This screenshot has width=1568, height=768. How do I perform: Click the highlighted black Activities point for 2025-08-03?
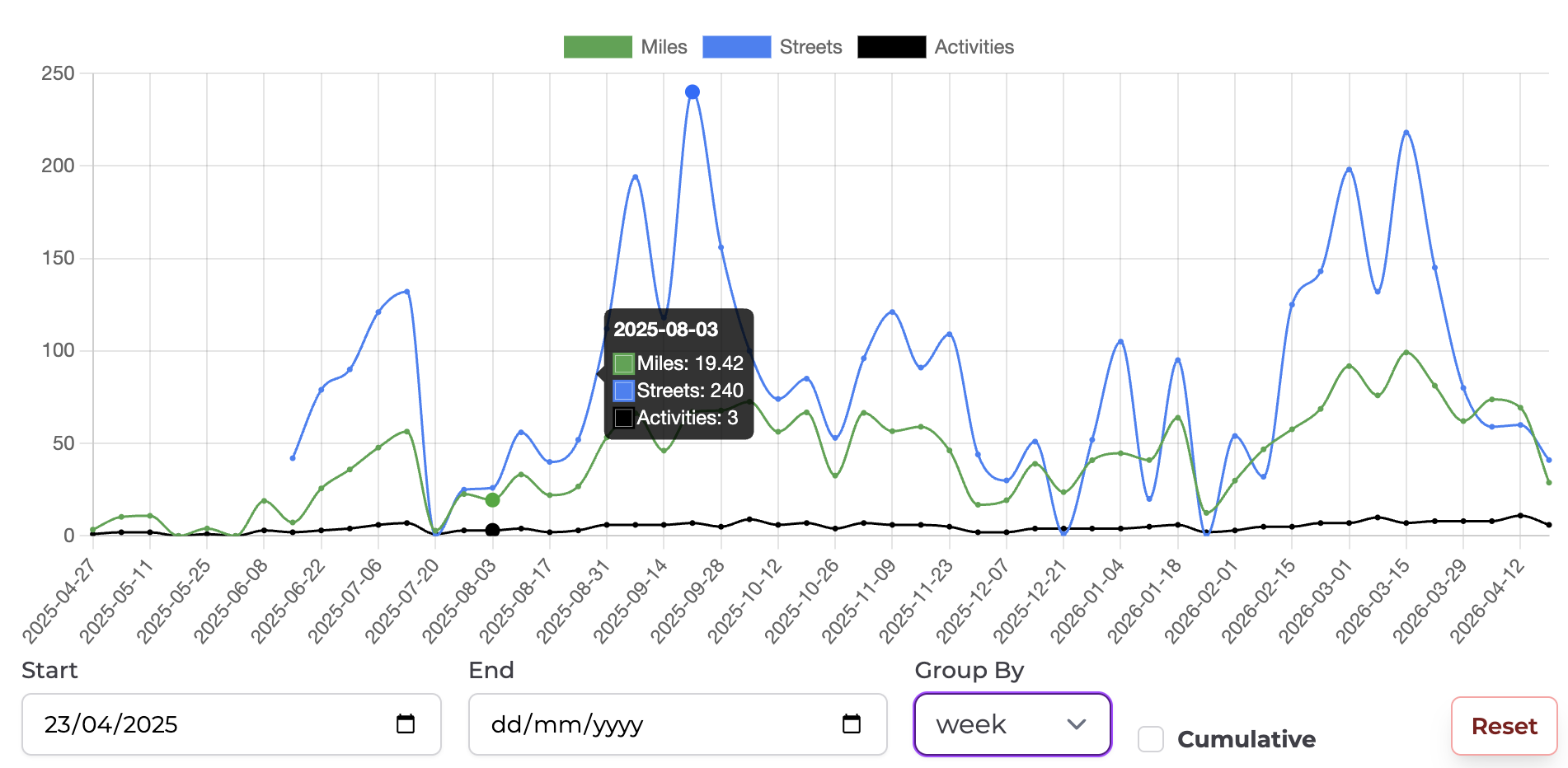pyautogui.click(x=492, y=530)
